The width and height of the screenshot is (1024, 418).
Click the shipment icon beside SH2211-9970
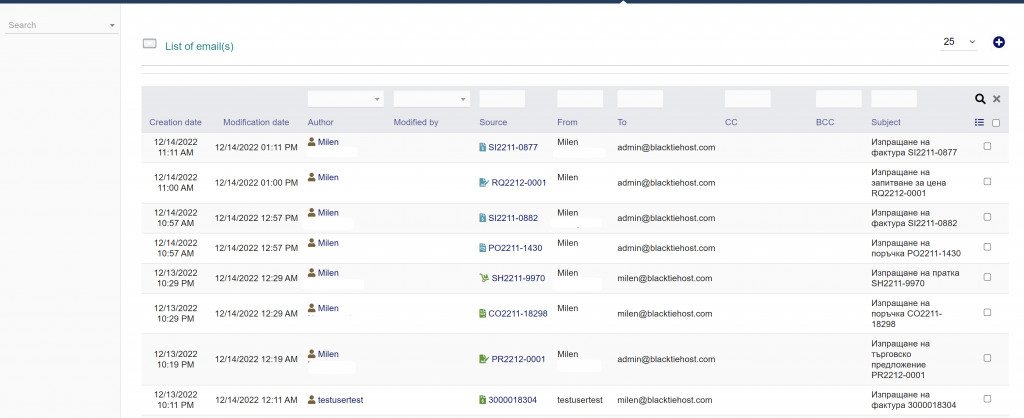click(483, 278)
